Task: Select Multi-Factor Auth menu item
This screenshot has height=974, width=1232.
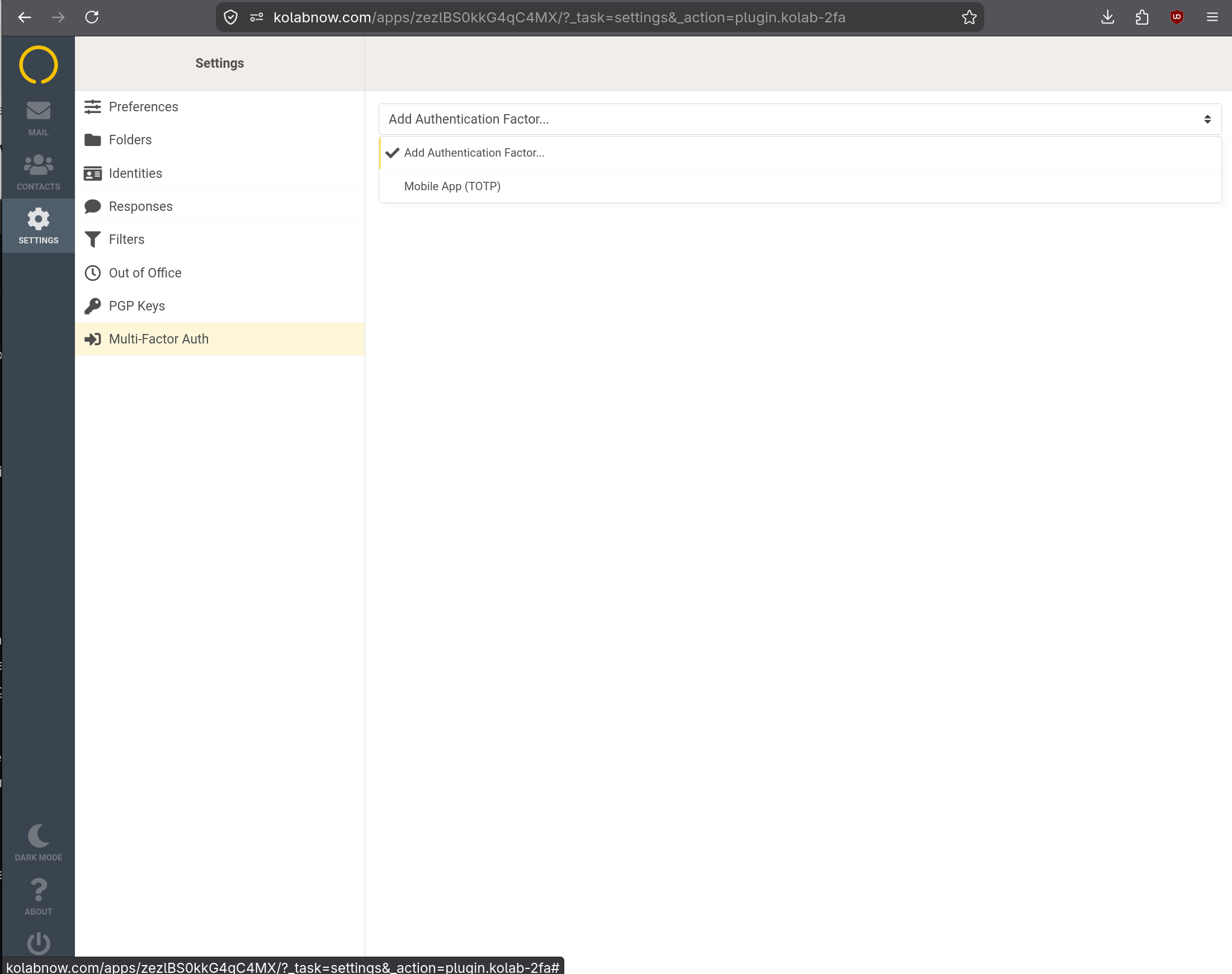Action: click(158, 339)
